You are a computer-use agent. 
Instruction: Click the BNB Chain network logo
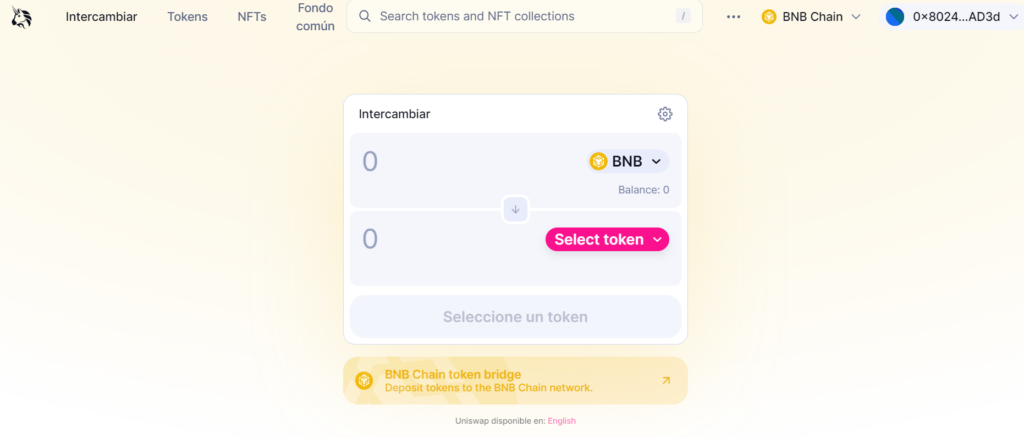[769, 17]
